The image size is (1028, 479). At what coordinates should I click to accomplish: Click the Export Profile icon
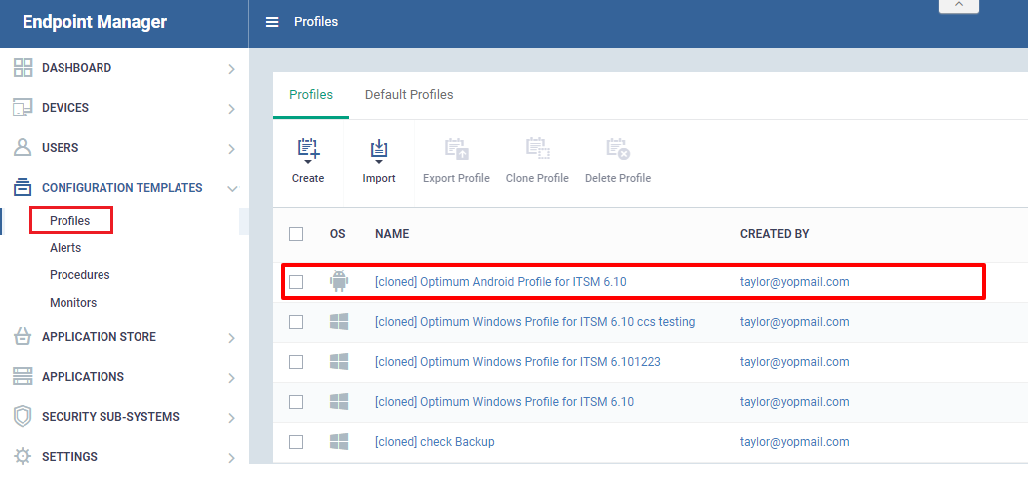click(x=456, y=149)
